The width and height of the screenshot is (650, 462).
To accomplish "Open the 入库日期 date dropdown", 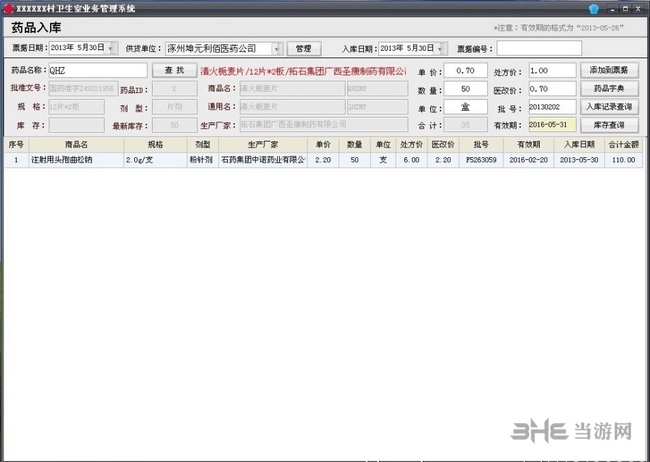I will [x=441, y=49].
